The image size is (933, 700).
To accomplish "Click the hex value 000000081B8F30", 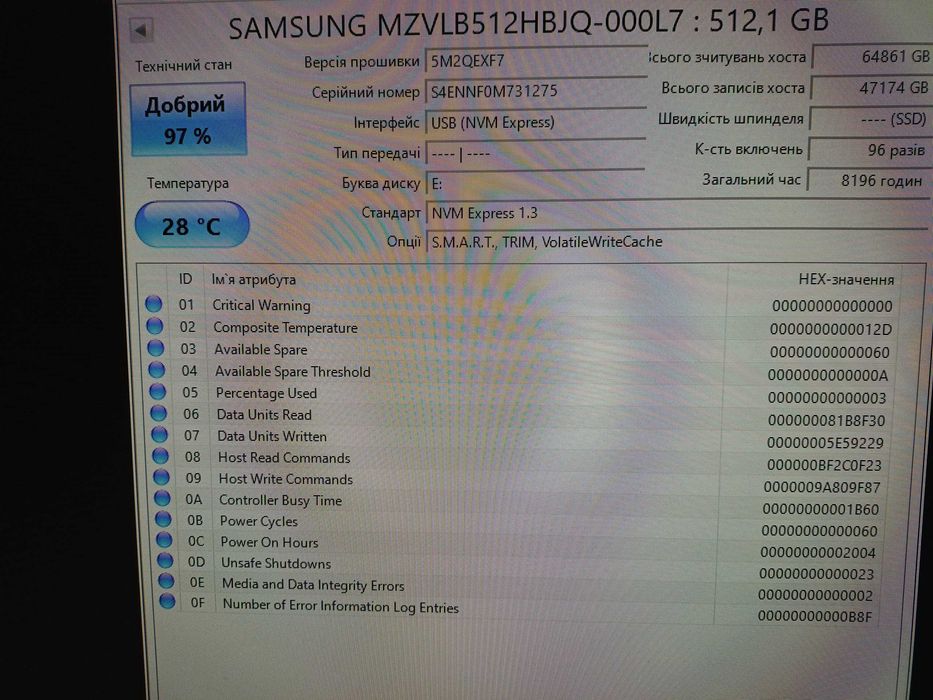I will coord(826,420).
